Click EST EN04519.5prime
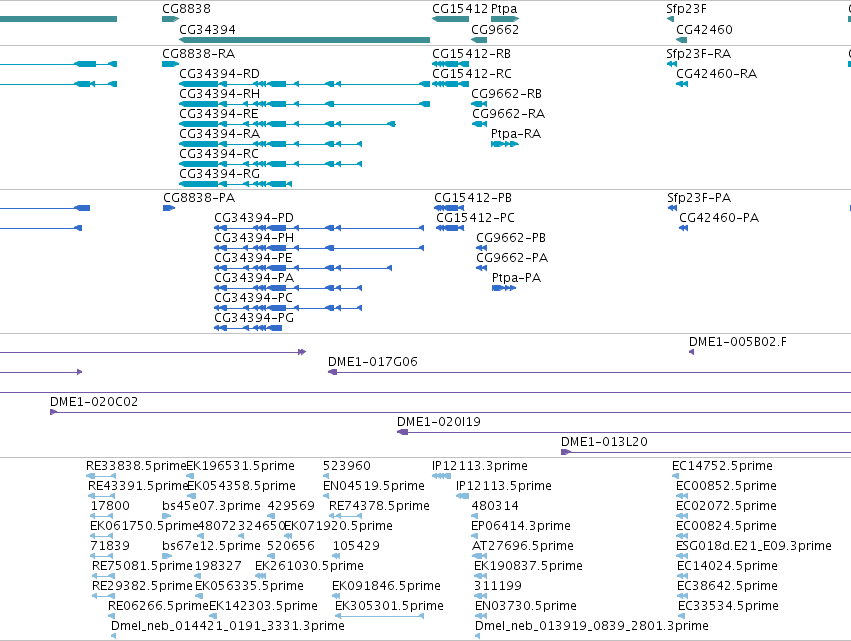Screen dimensions: 851x641 [x=374, y=486]
